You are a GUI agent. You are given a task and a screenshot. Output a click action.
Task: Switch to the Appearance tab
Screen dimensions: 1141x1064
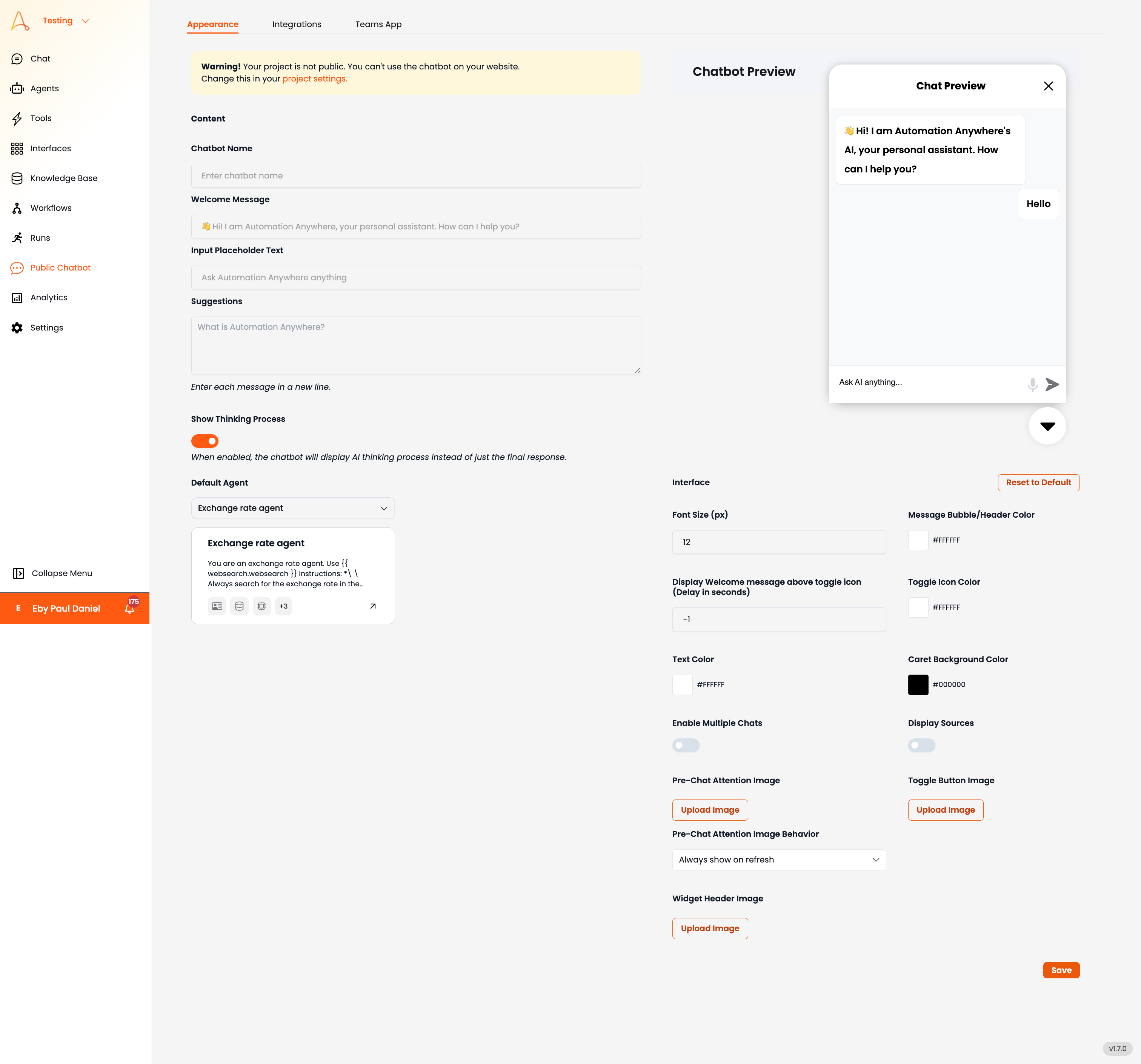tap(212, 24)
